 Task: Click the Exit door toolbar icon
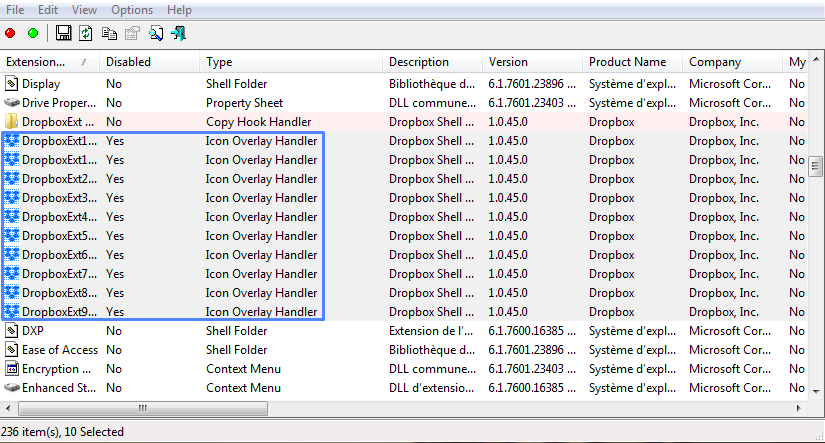179,33
